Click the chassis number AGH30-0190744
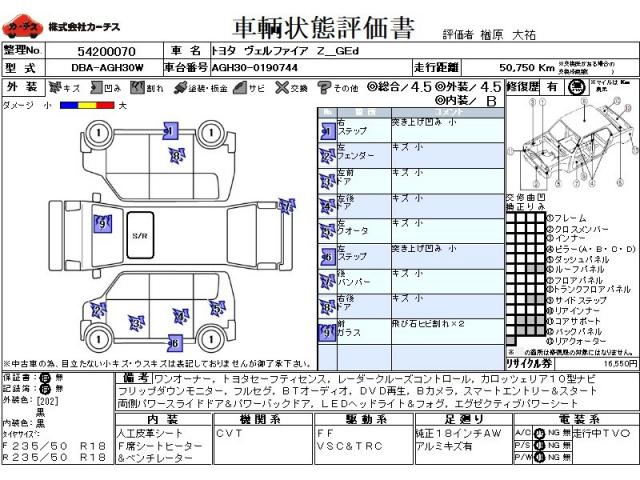This screenshot has height=480, width=640. pyautogui.click(x=254, y=68)
